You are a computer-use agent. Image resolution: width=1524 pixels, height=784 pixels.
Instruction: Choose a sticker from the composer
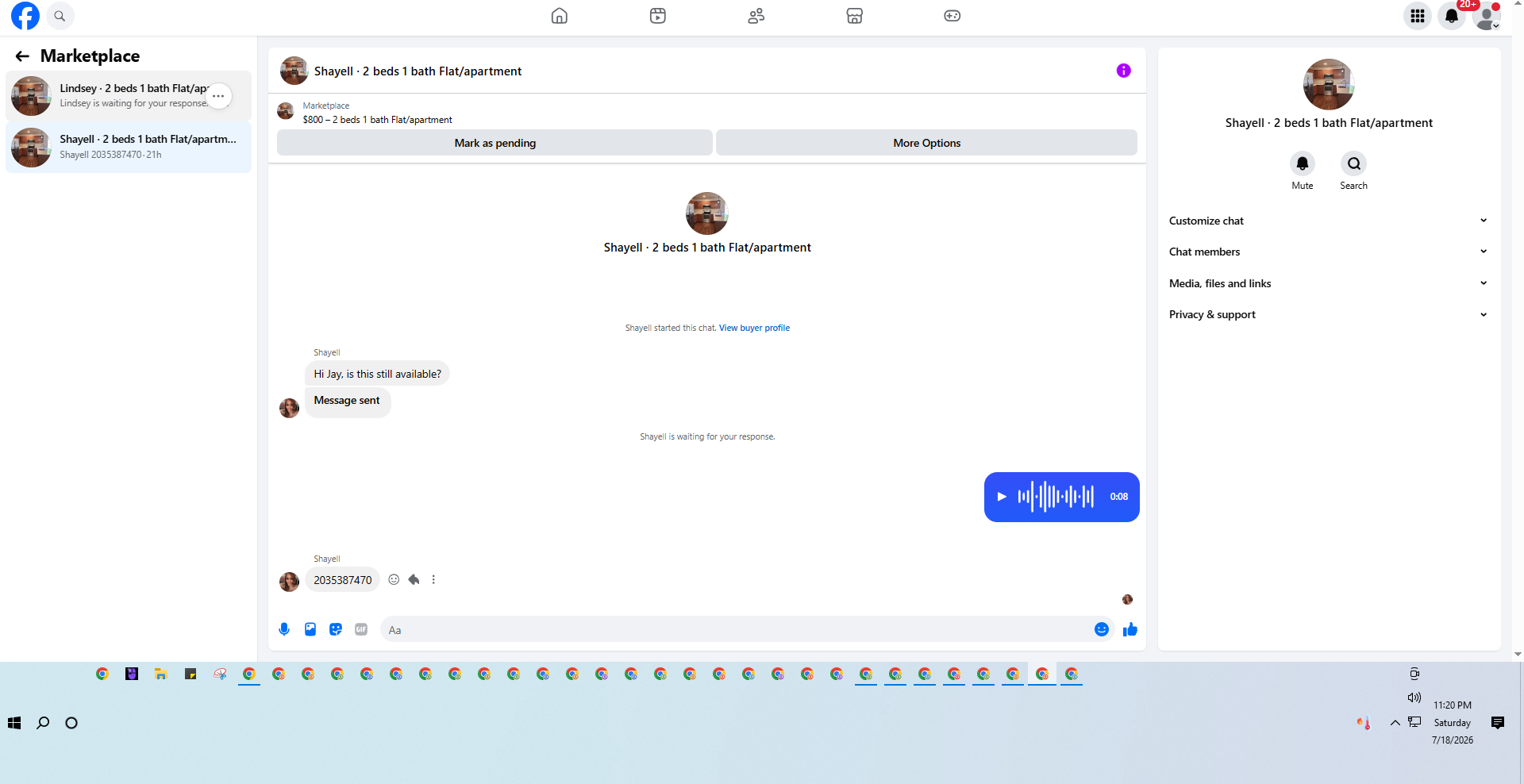point(336,629)
